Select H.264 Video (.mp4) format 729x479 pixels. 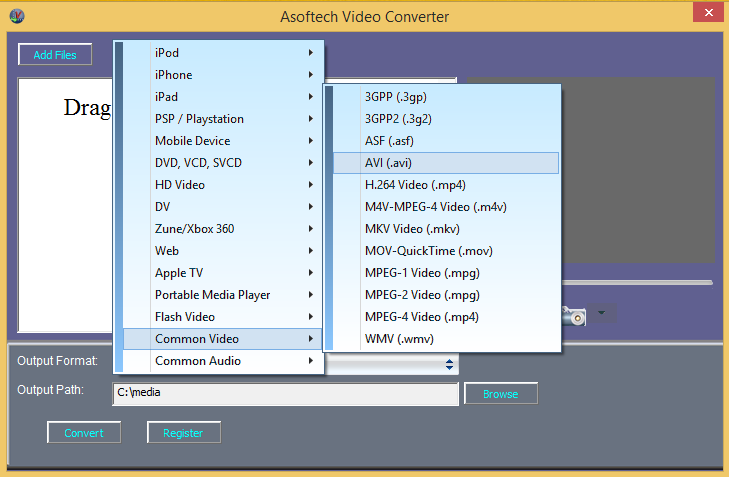point(446,185)
